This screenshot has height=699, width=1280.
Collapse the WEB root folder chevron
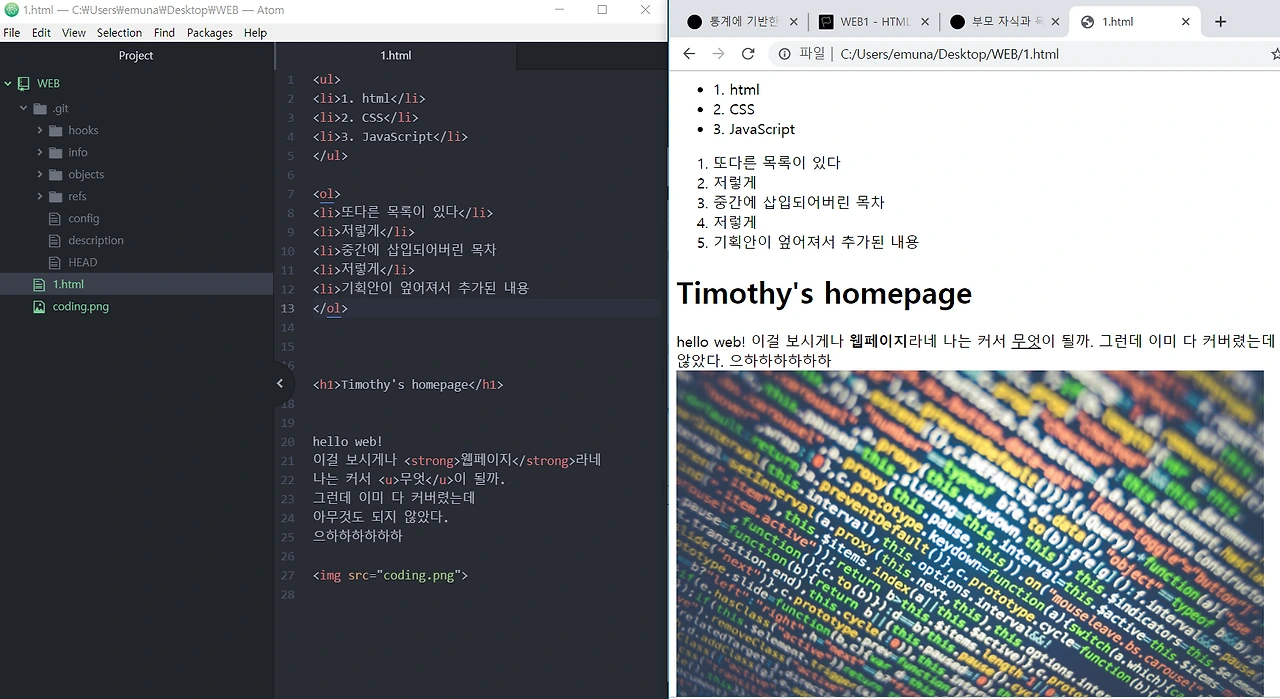(8, 84)
